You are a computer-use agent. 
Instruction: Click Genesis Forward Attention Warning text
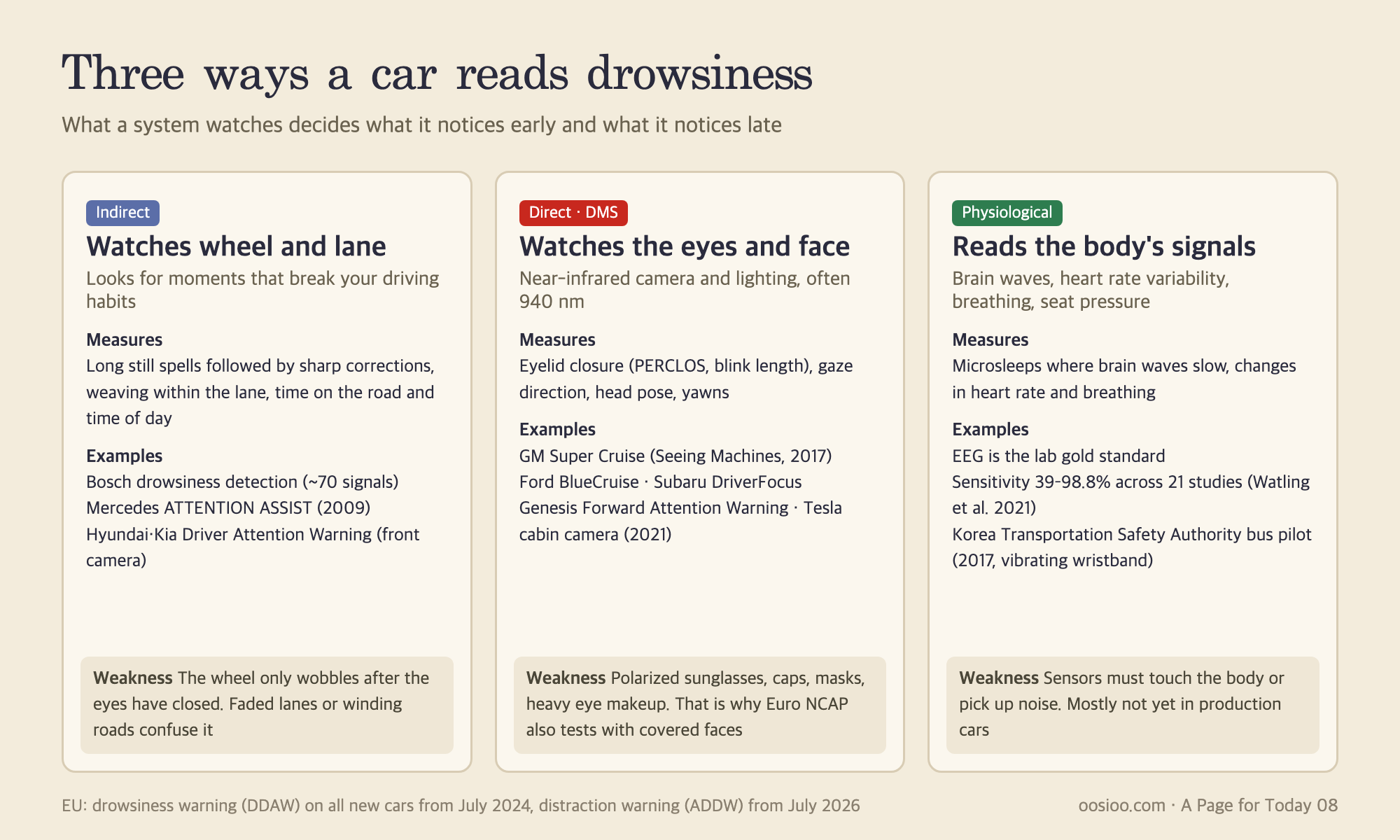point(654,507)
